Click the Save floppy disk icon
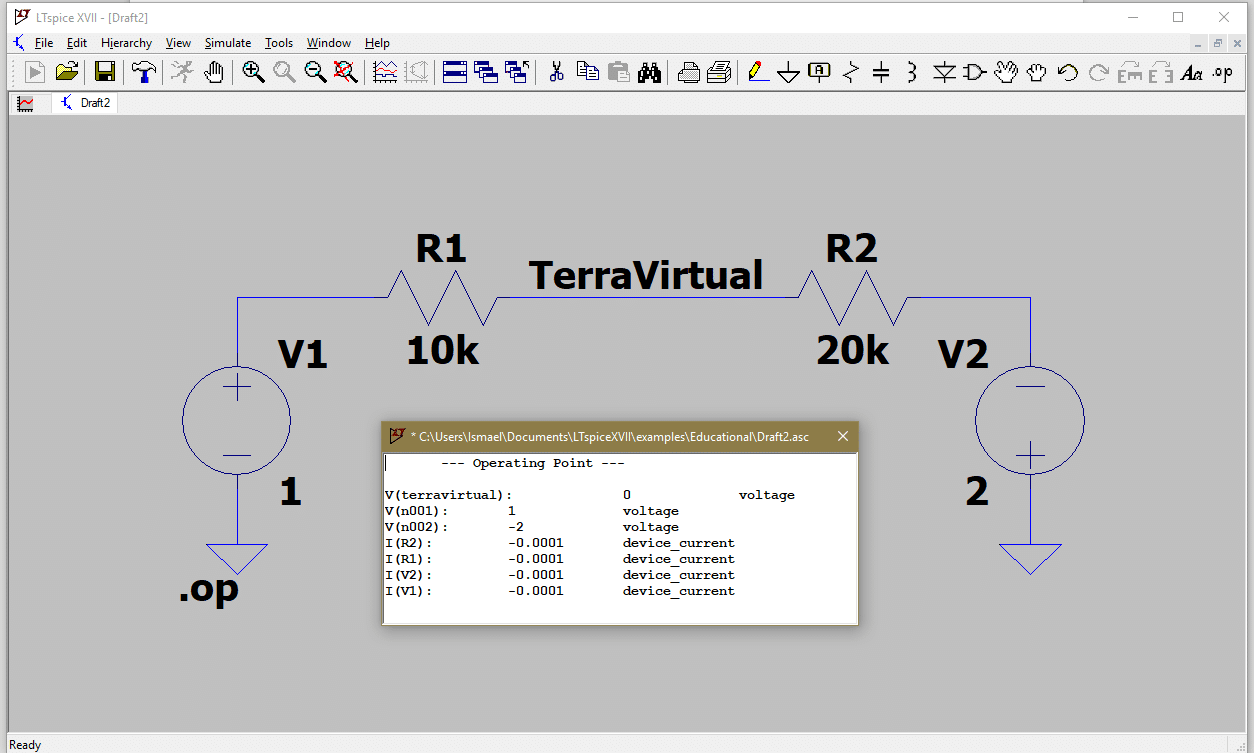 [x=104, y=72]
